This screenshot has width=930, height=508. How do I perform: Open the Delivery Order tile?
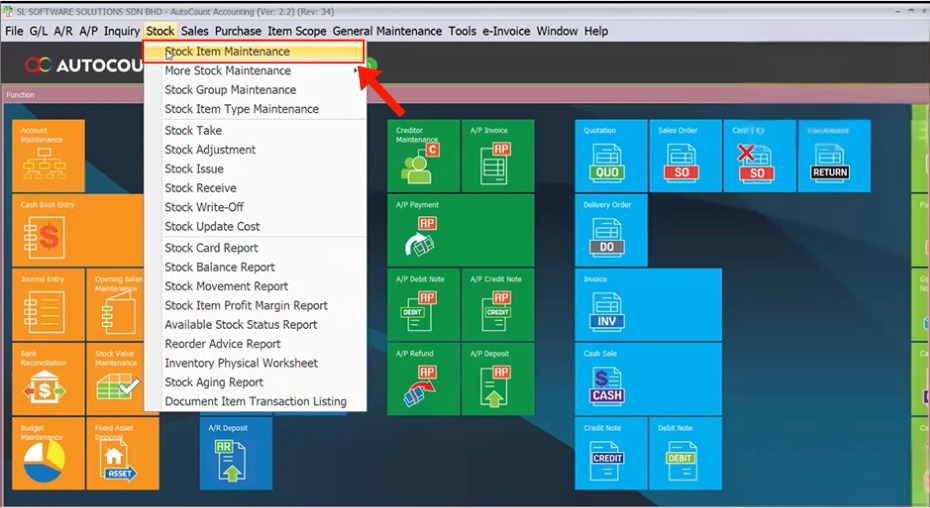point(611,230)
